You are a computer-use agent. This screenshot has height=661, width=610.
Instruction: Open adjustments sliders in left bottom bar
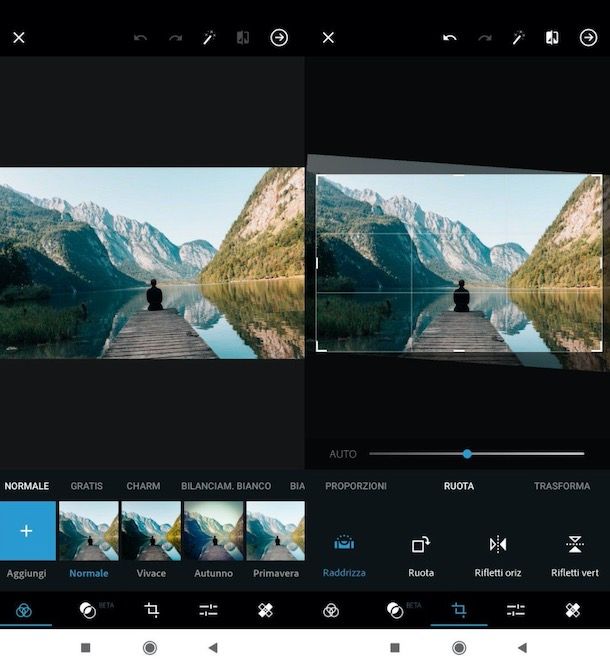(x=208, y=609)
